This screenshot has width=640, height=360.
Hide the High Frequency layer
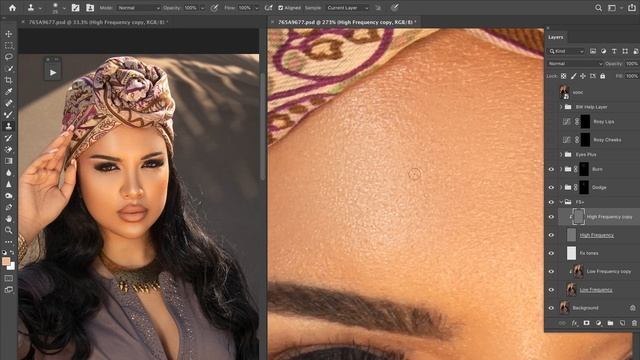tap(551, 235)
